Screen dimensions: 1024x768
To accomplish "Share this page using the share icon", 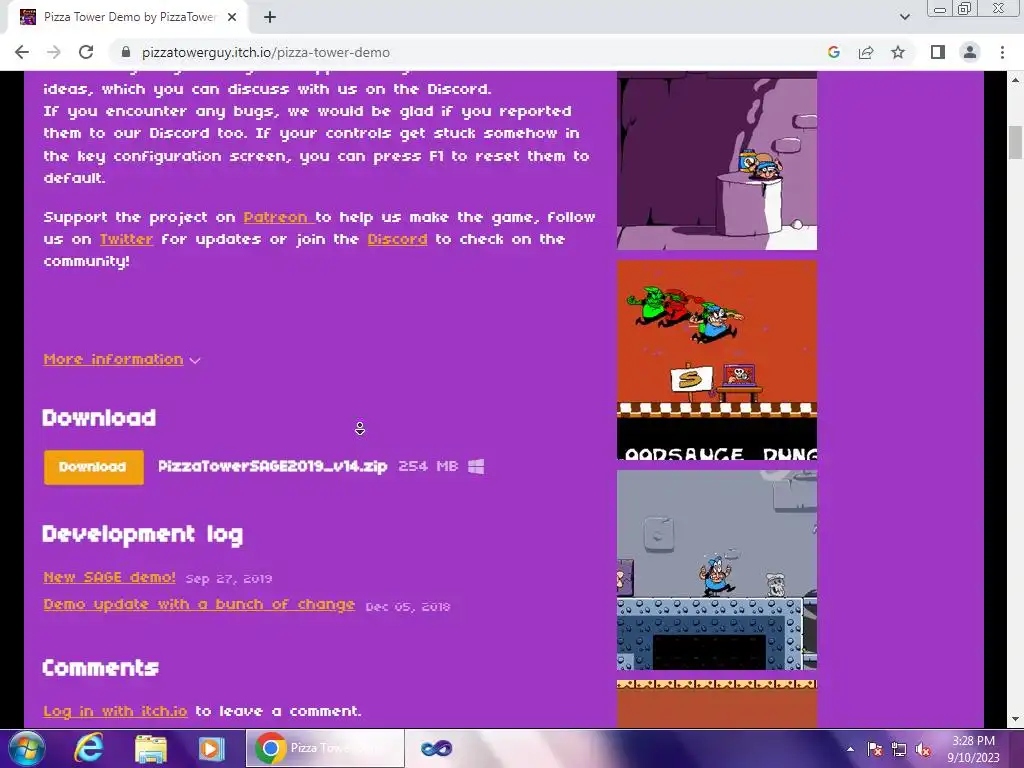I will point(866,52).
